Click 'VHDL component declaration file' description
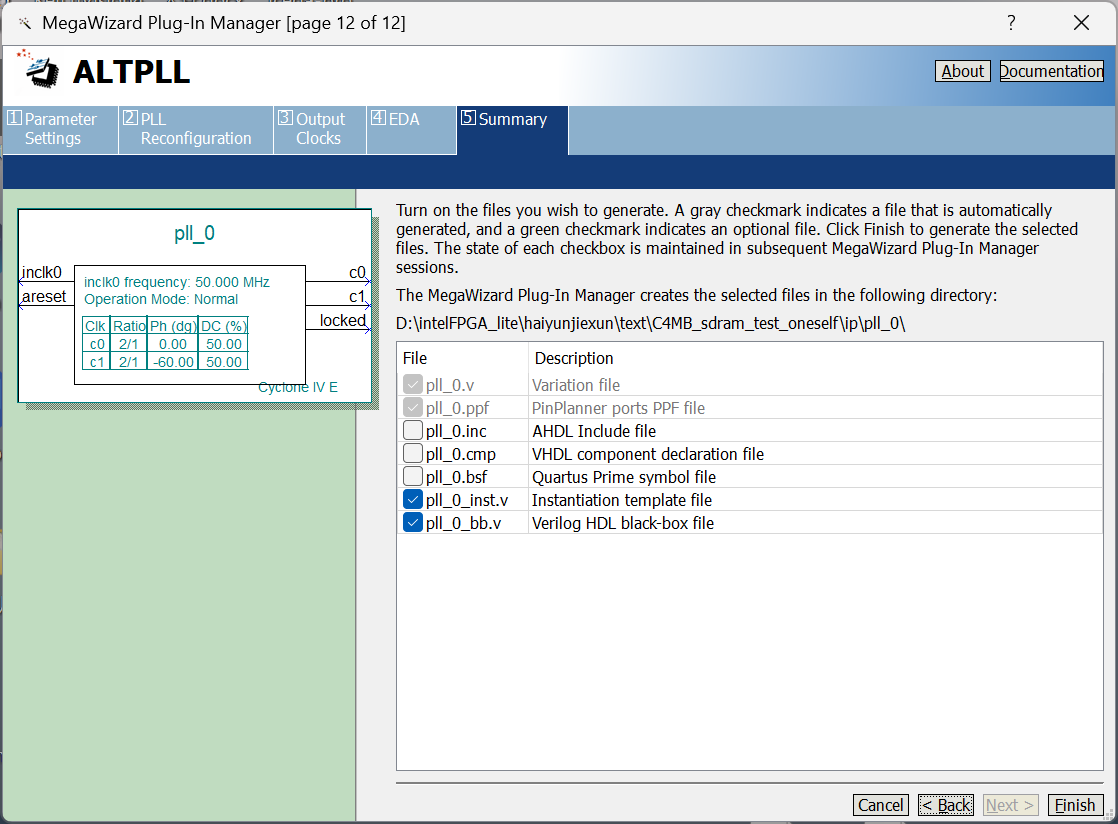 click(x=648, y=454)
